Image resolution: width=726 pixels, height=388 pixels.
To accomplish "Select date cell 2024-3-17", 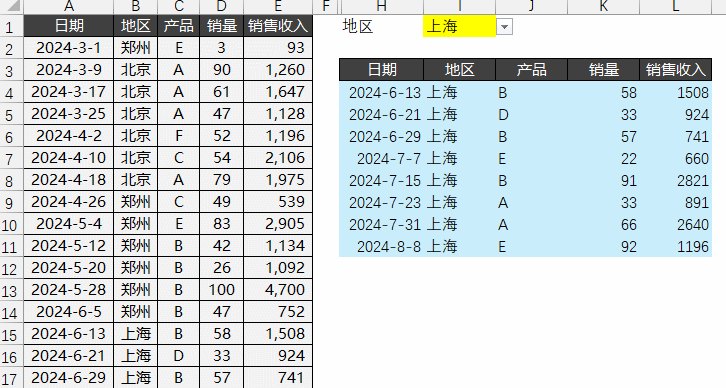I will pyautogui.click(x=69, y=92).
